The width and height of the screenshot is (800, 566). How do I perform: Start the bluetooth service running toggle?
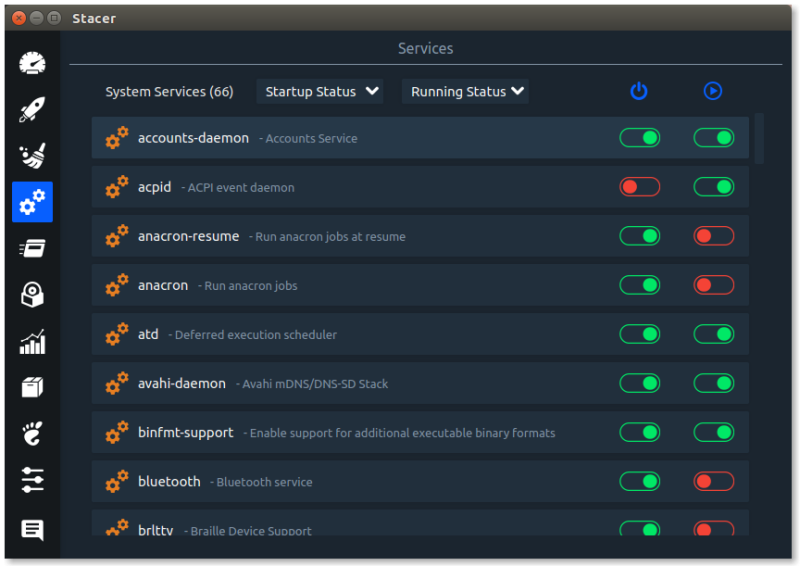(x=713, y=482)
